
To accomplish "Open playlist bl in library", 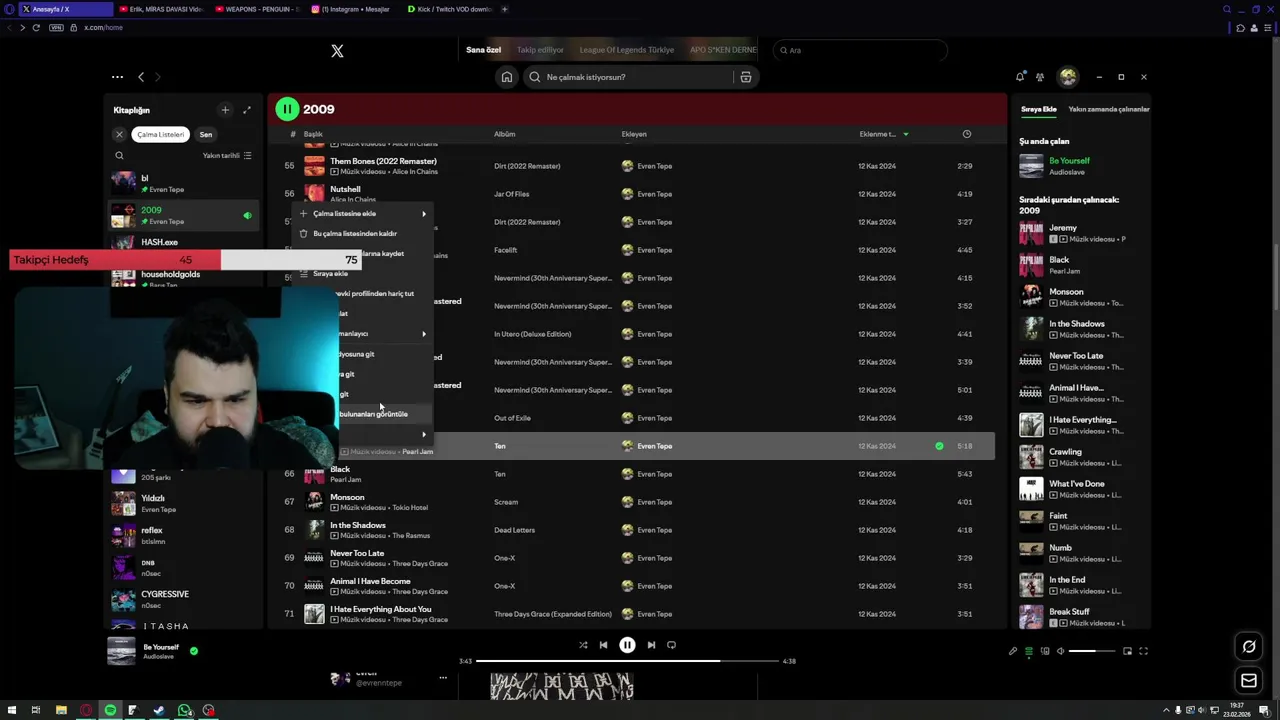I will [x=184, y=183].
